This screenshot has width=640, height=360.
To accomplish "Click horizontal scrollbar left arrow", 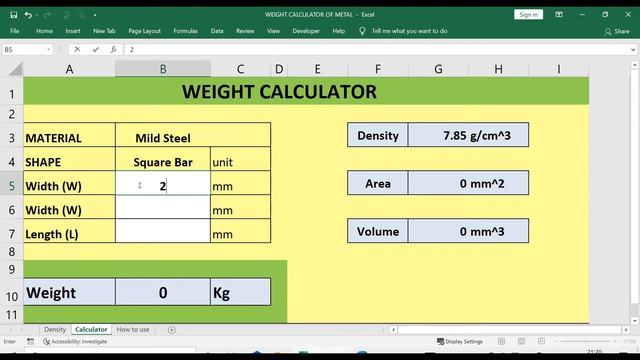I will [x=393, y=330].
